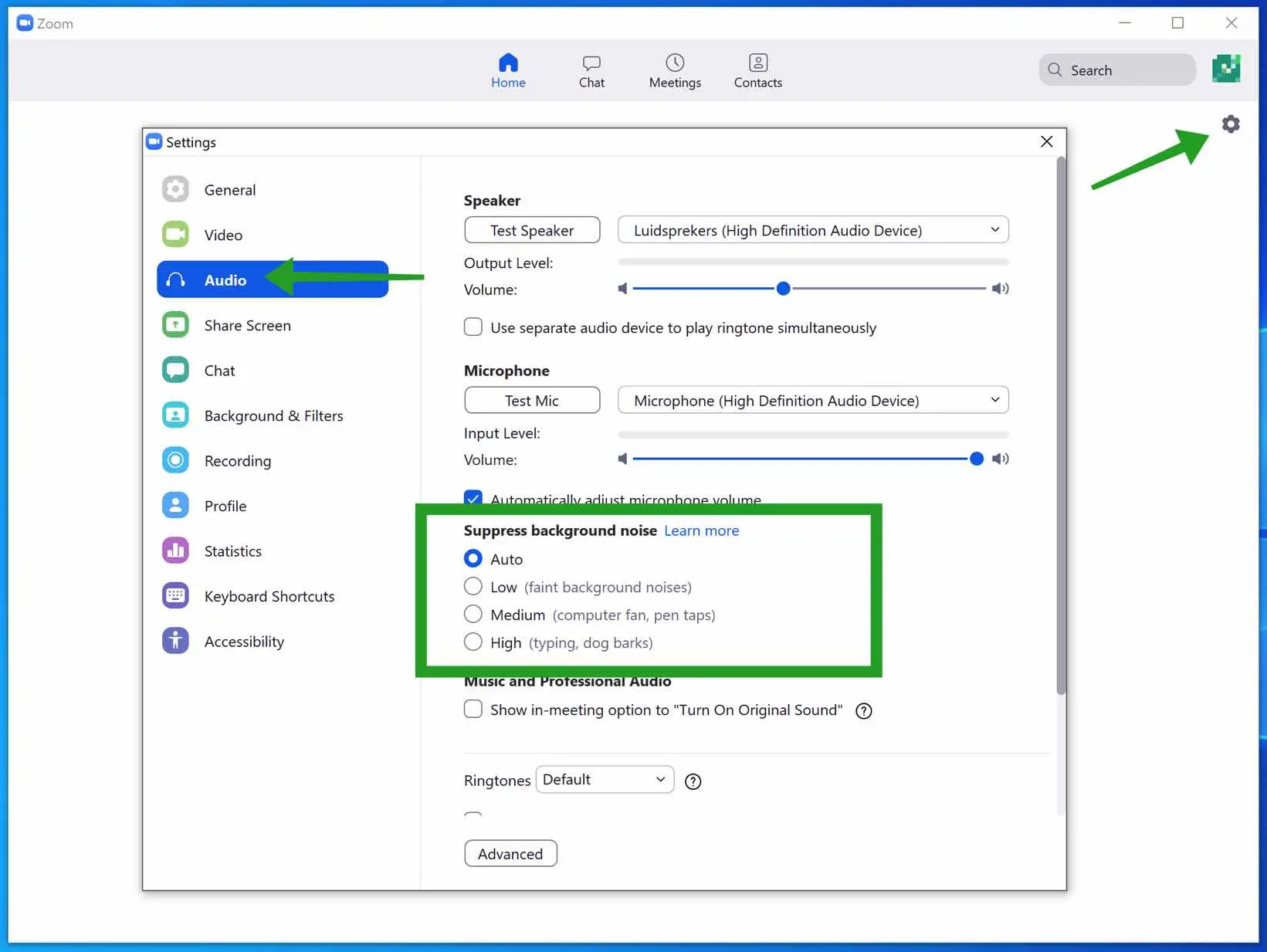Select the Statistics bar chart icon
This screenshot has width=1267, height=952.
click(x=175, y=551)
